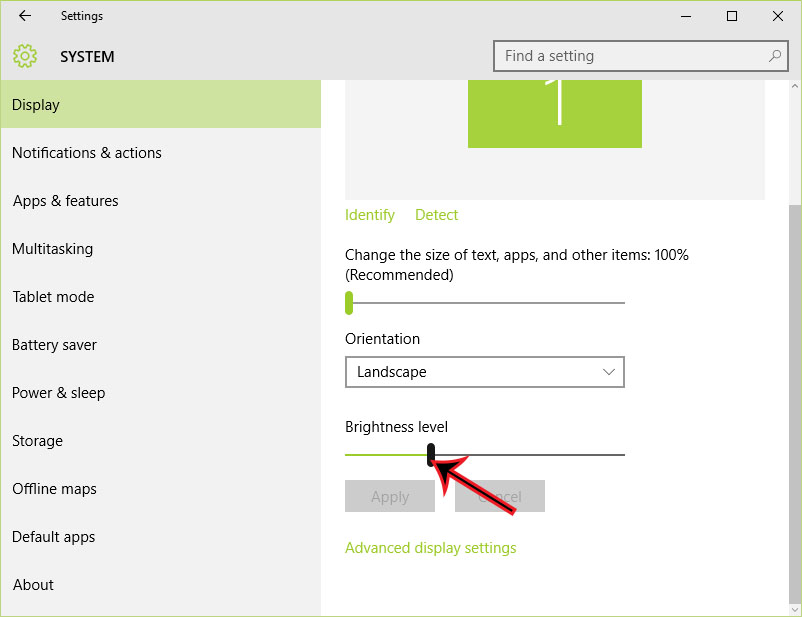
Task: Click the SYSTEM settings gear icon
Action: coord(24,56)
